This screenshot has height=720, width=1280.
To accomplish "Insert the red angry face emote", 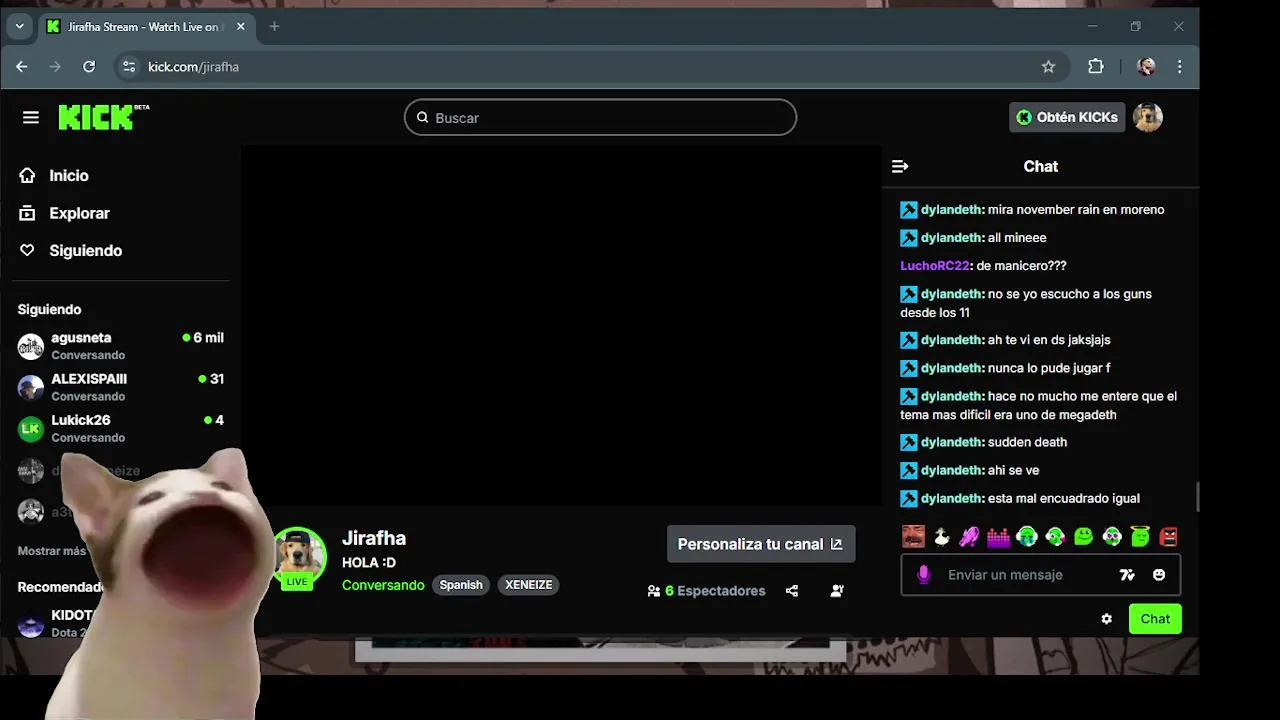I will pyautogui.click(x=1168, y=537).
